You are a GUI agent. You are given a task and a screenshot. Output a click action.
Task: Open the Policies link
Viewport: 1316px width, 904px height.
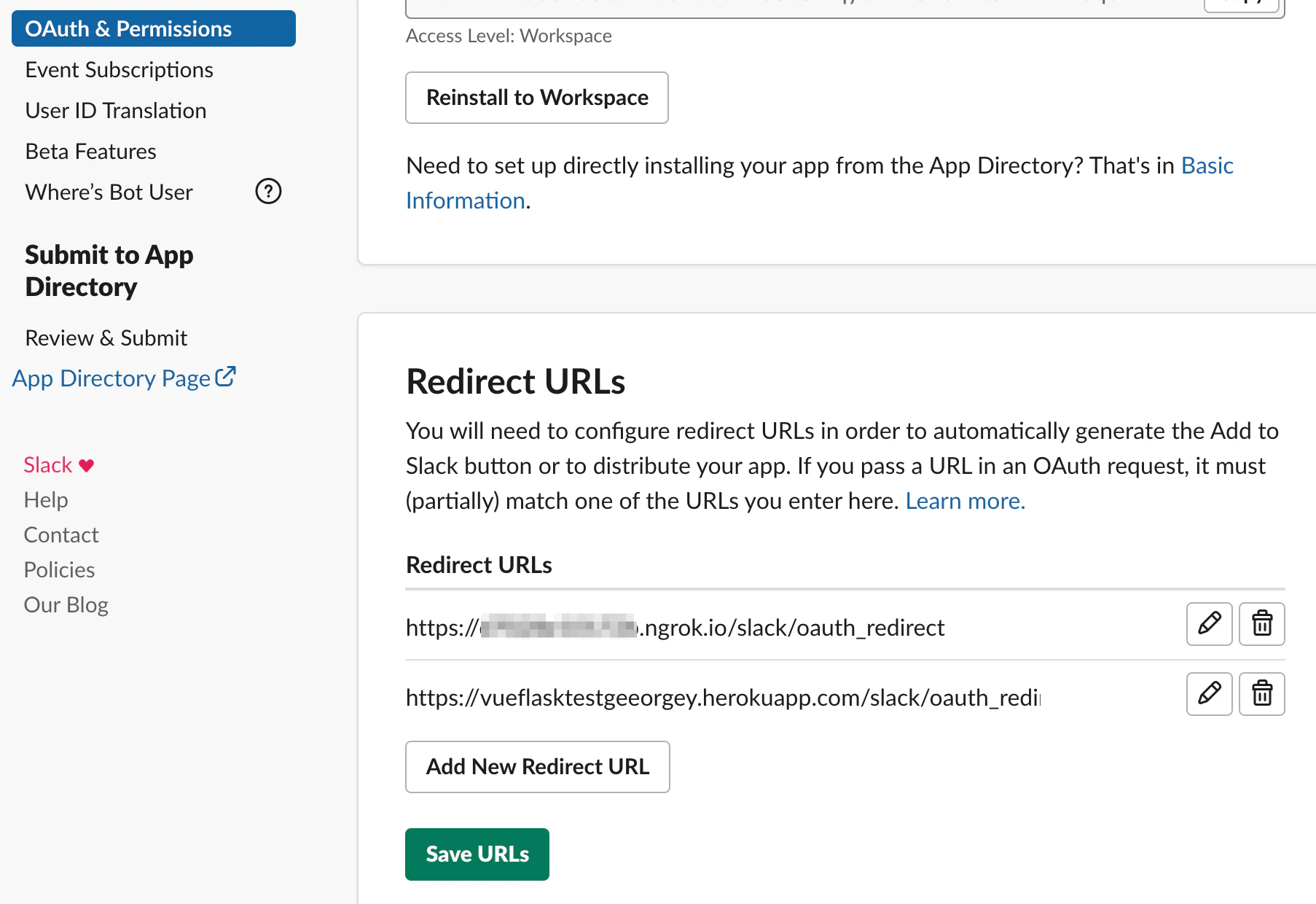click(59, 570)
